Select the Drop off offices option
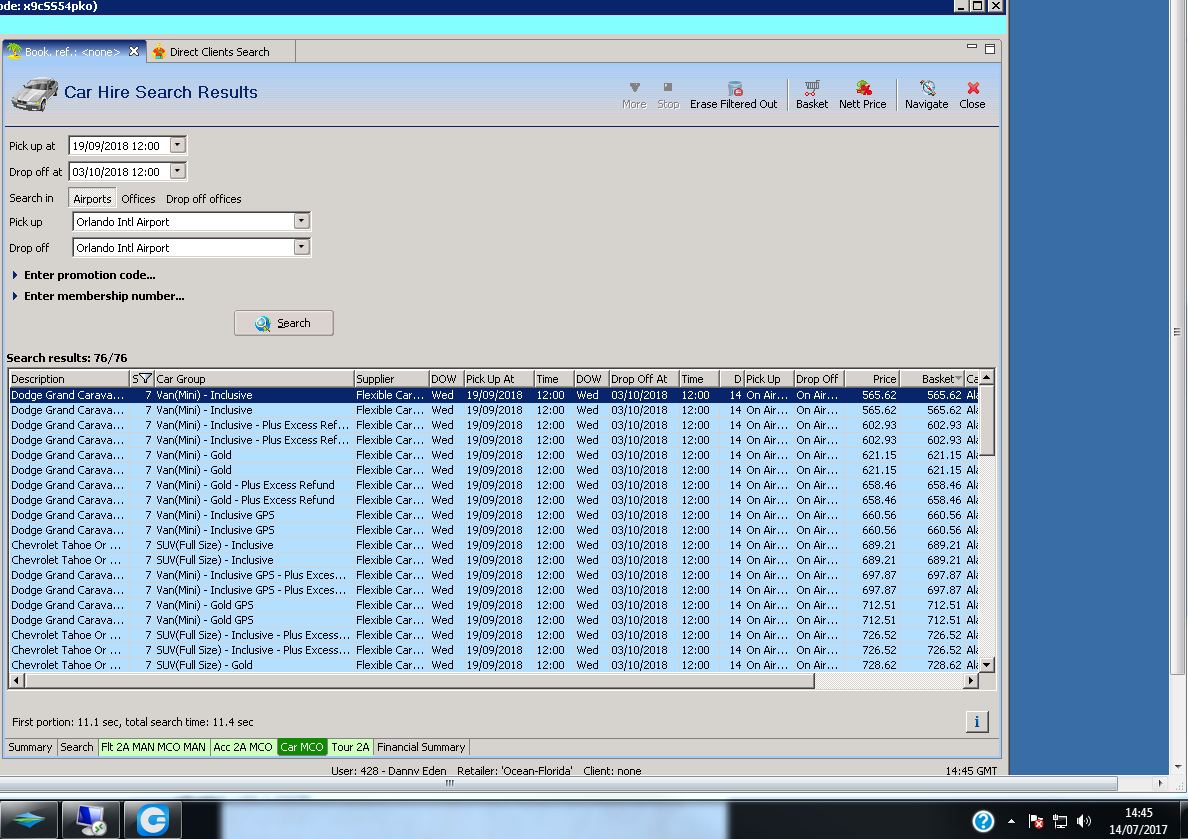Viewport: 1188px width, 839px height. [203, 199]
